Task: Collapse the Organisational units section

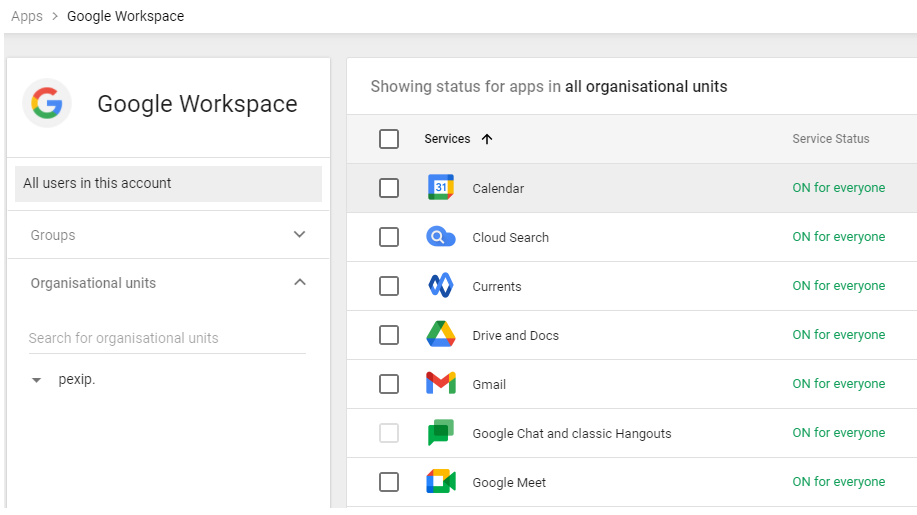Action: [299, 283]
